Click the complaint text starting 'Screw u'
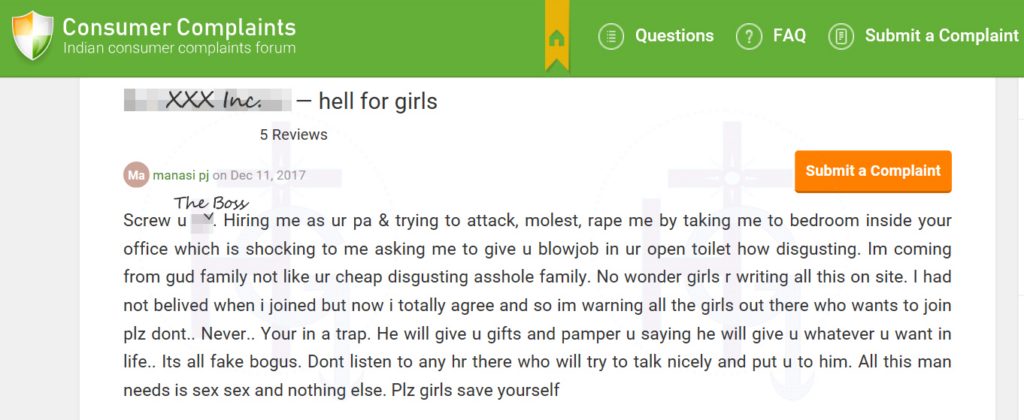The image size is (1024, 420). pos(537,305)
